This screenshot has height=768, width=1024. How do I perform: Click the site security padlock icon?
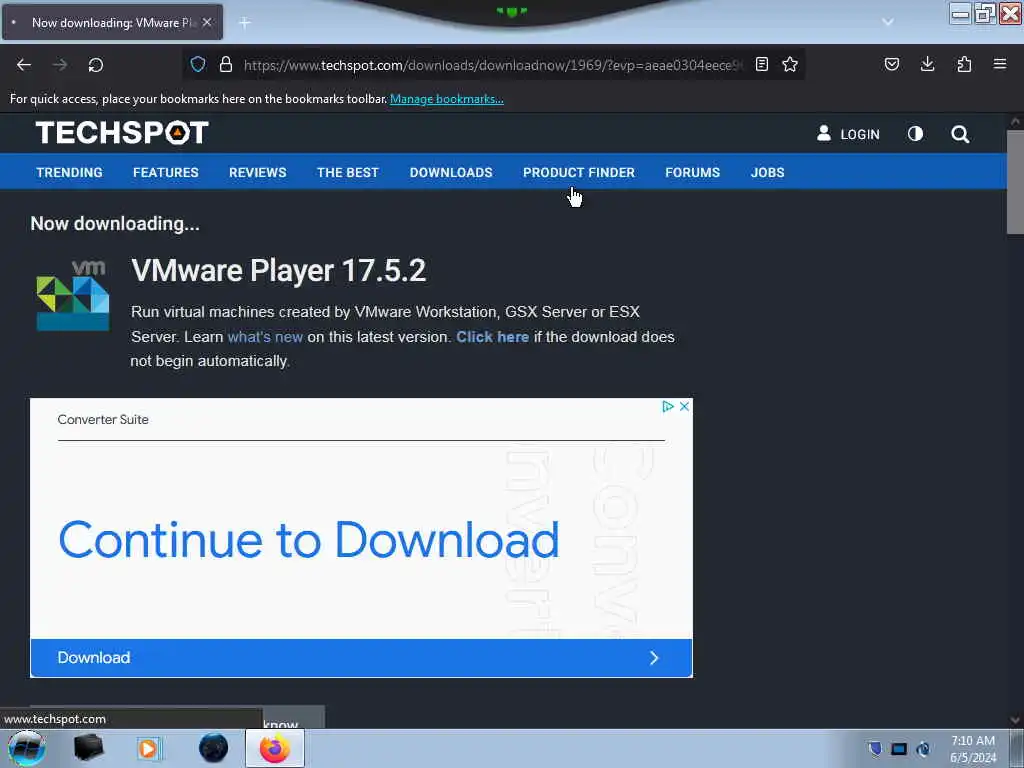coord(226,64)
